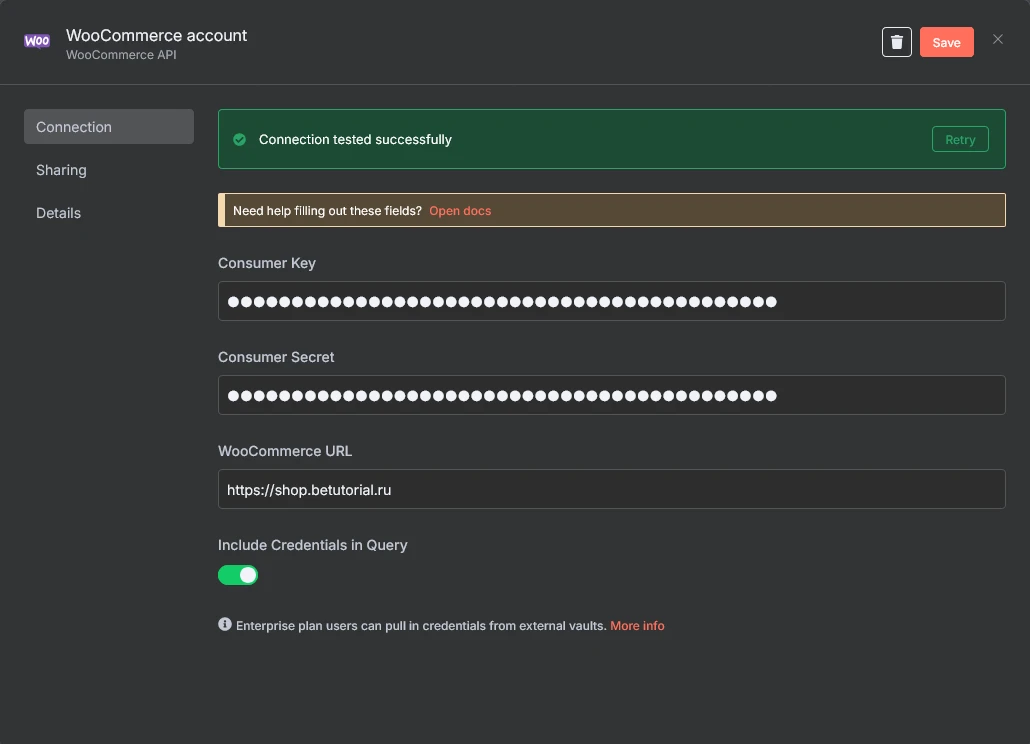Screen dimensions: 1030x744
Task: Open the Connection tab
Action: 108,127
